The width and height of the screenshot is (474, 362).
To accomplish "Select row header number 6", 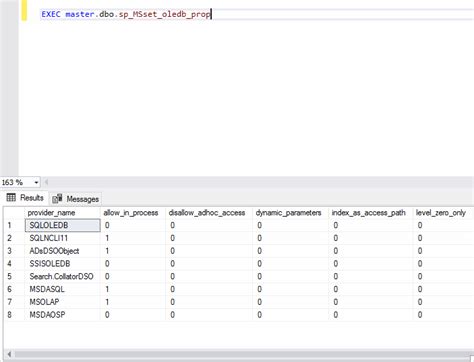I will 14,289.
